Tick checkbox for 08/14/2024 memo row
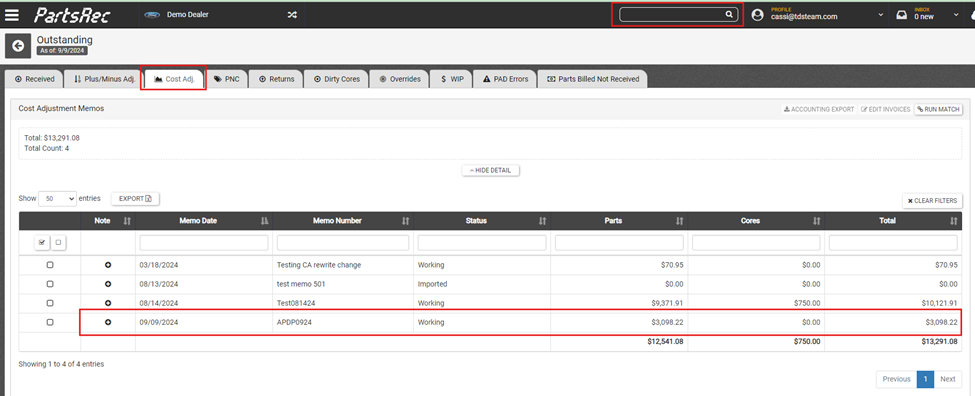Screen dimensions: 975x396 pyautogui.click(x=50, y=303)
